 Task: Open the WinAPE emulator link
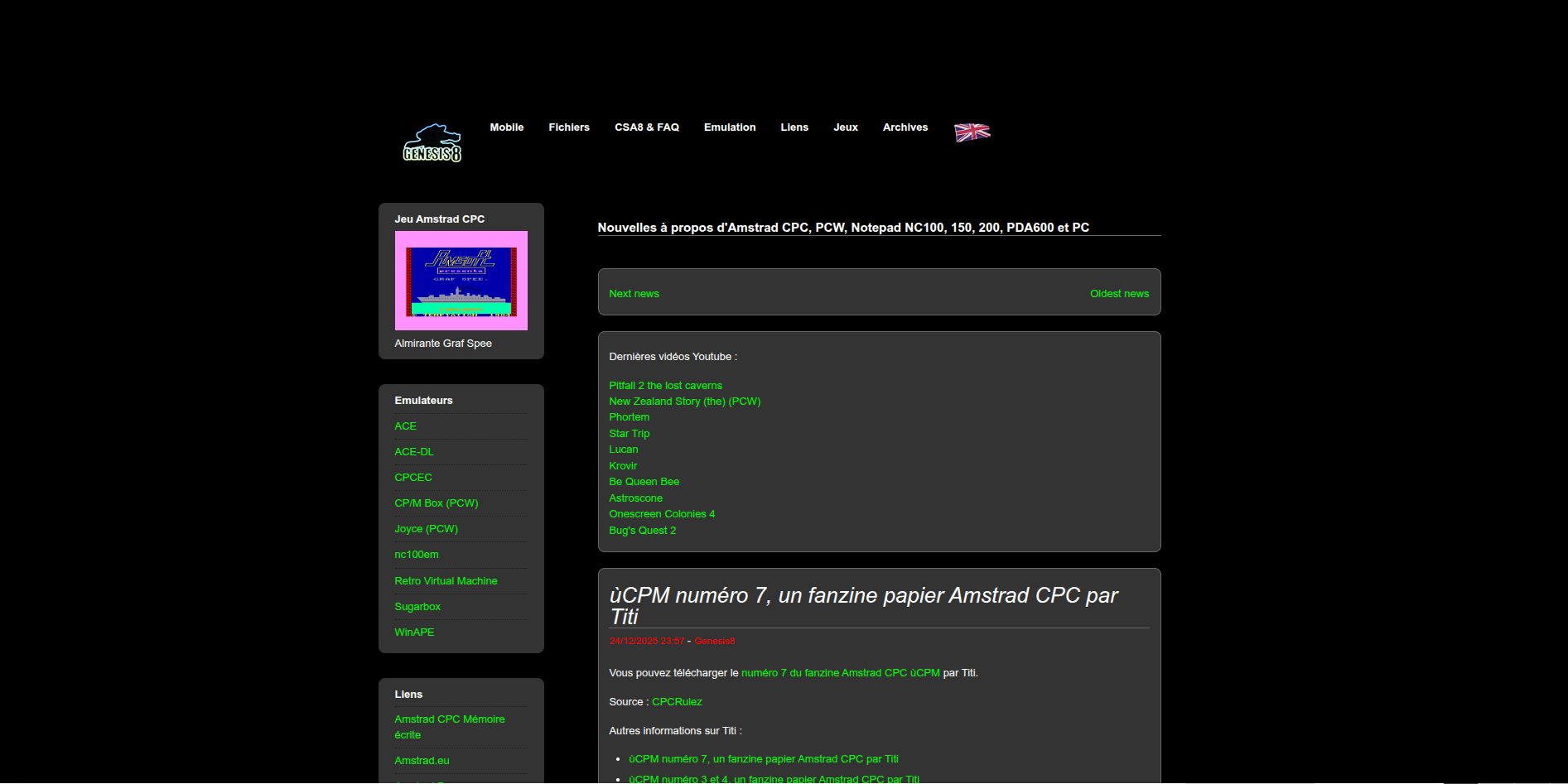413,632
